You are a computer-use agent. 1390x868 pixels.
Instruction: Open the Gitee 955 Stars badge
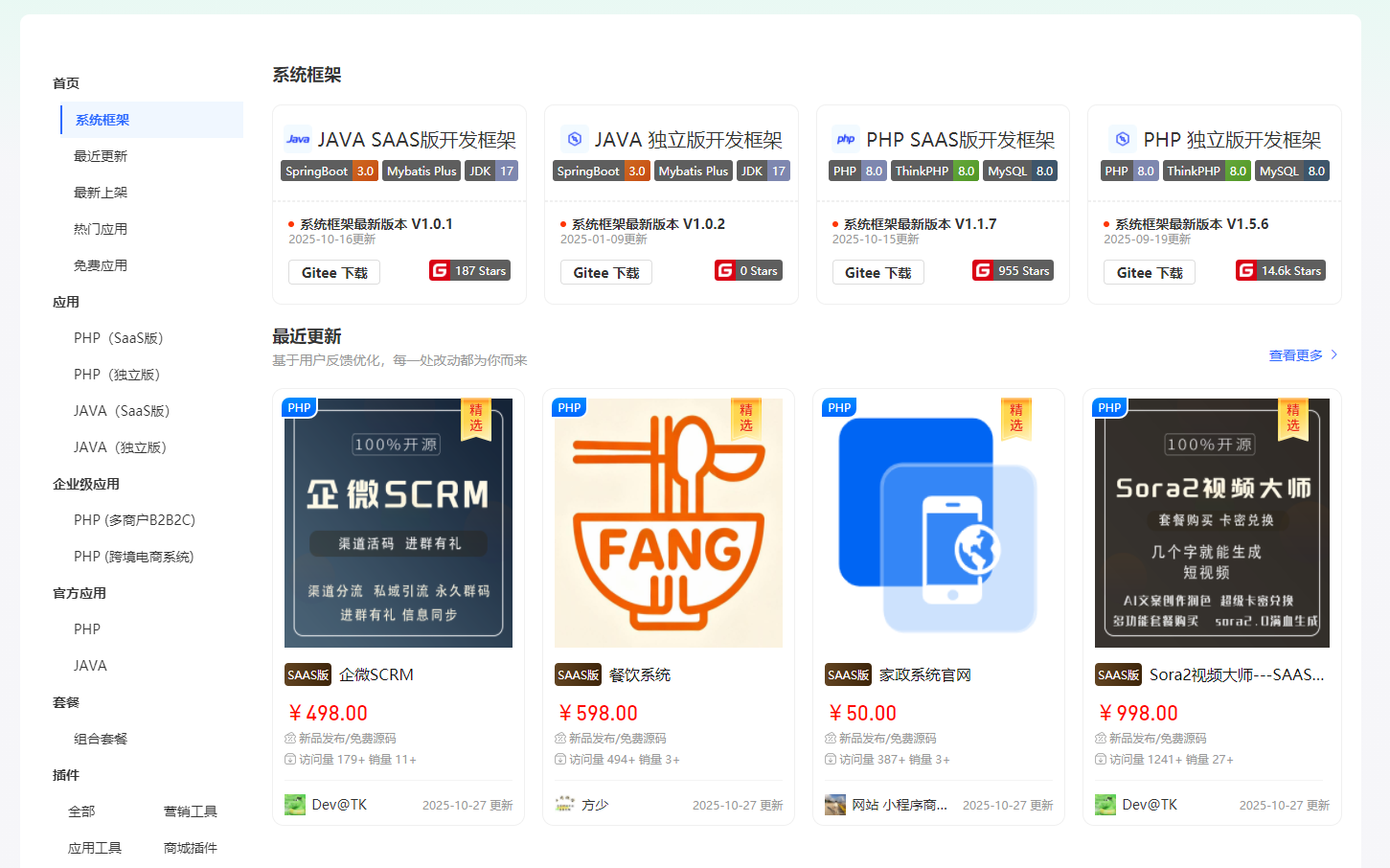point(1013,270)
